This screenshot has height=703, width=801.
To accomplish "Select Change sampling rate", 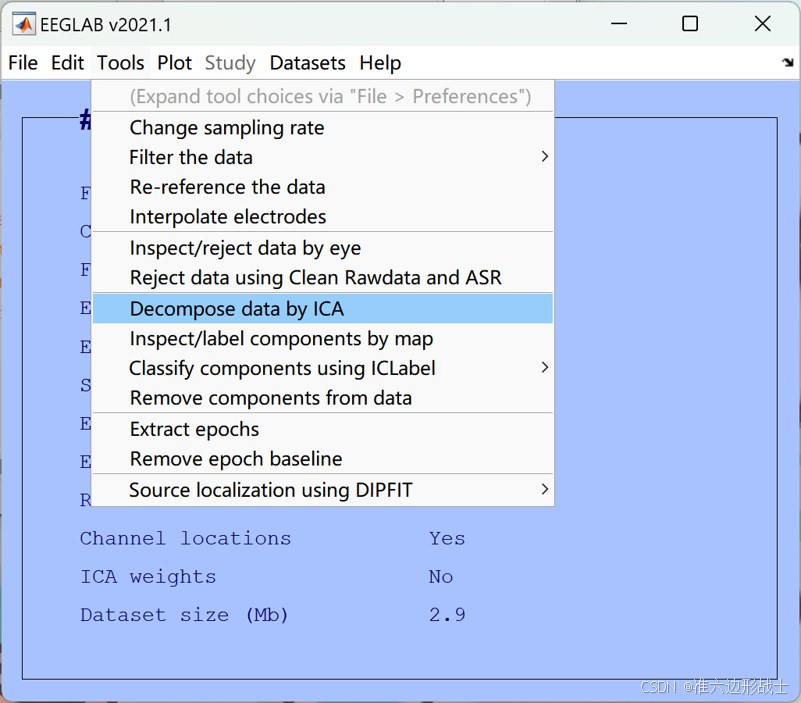I will (x=322, y=127).
